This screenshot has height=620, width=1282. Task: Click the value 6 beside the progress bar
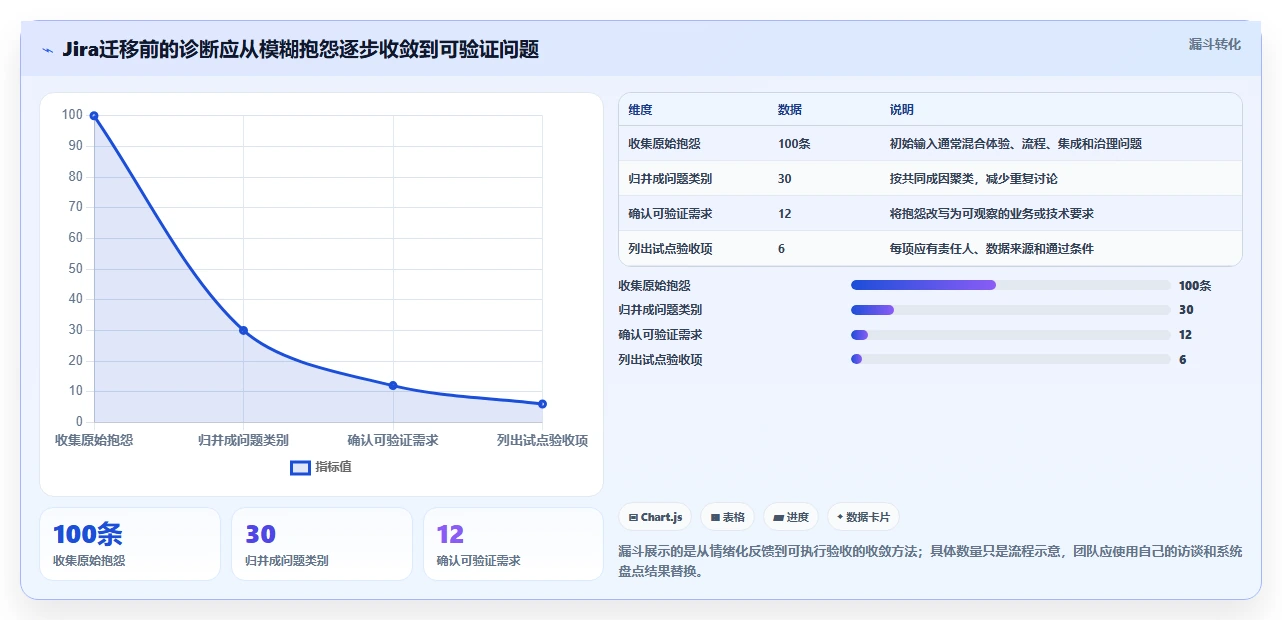coord(1183,360)
